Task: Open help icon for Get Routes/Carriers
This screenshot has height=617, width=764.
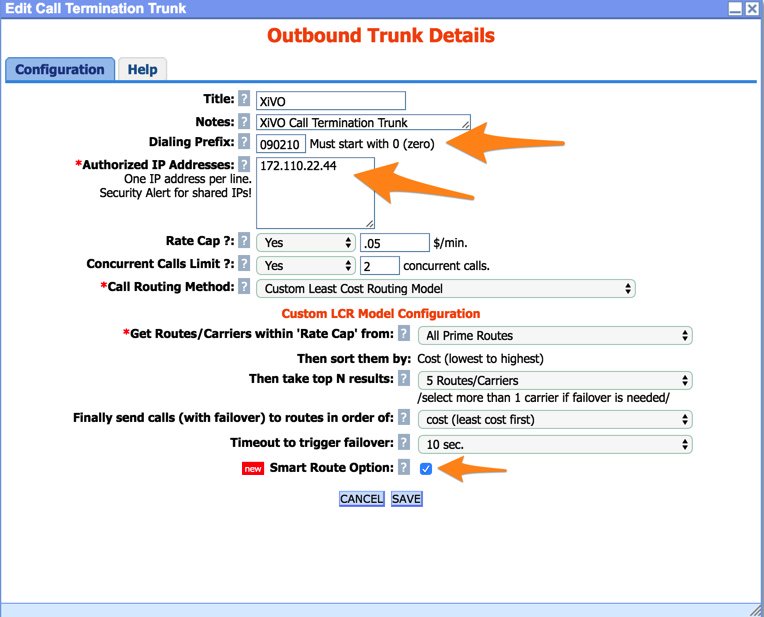Action: coord(403,333)
